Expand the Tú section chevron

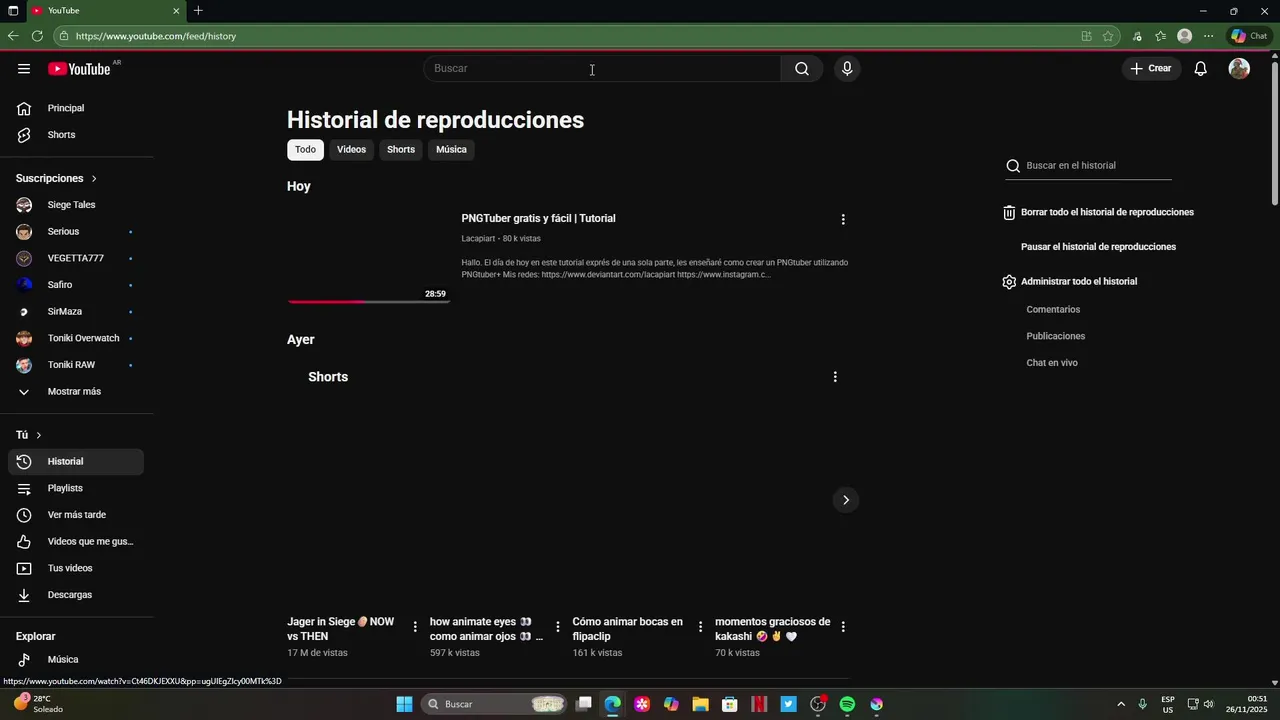(x=39, y=435)
